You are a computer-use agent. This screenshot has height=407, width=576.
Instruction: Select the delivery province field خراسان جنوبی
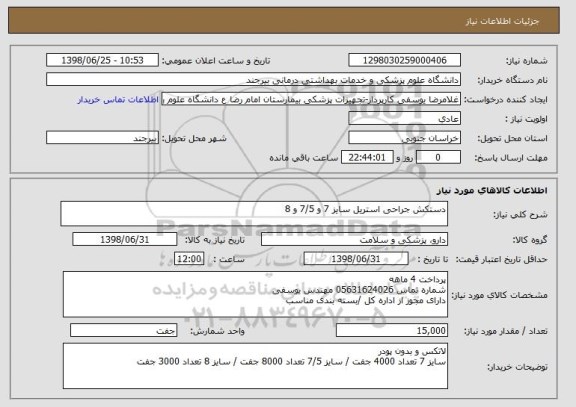404,138
